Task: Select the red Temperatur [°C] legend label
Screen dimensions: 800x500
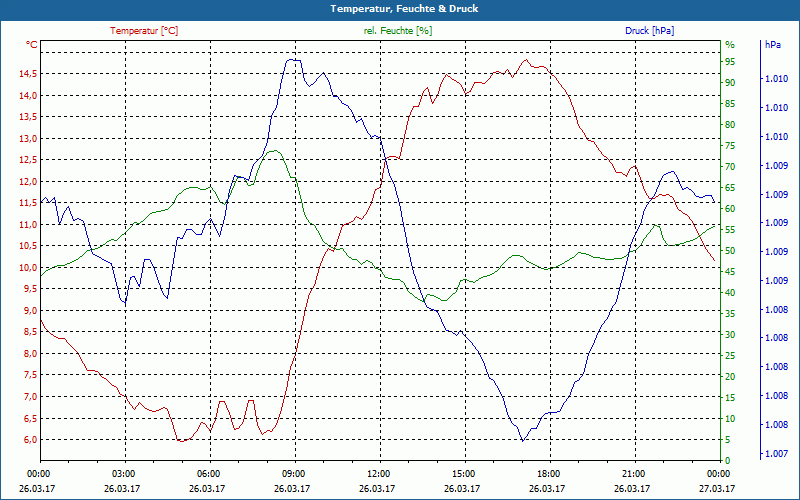Action: tap(144, 31)
